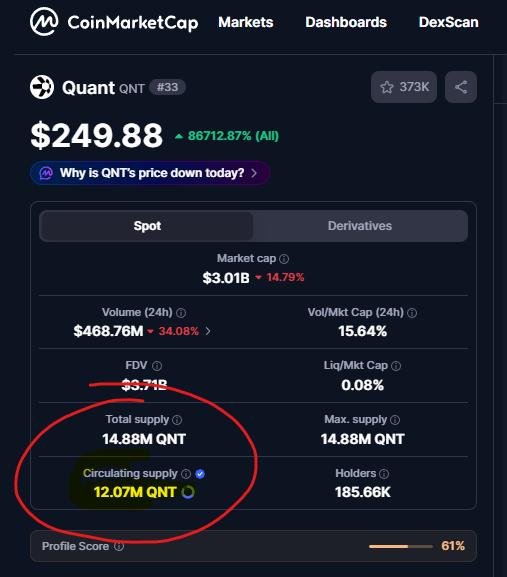Switch to Derivatives view
The image size is (507, 577).
(x=360, y=226)
